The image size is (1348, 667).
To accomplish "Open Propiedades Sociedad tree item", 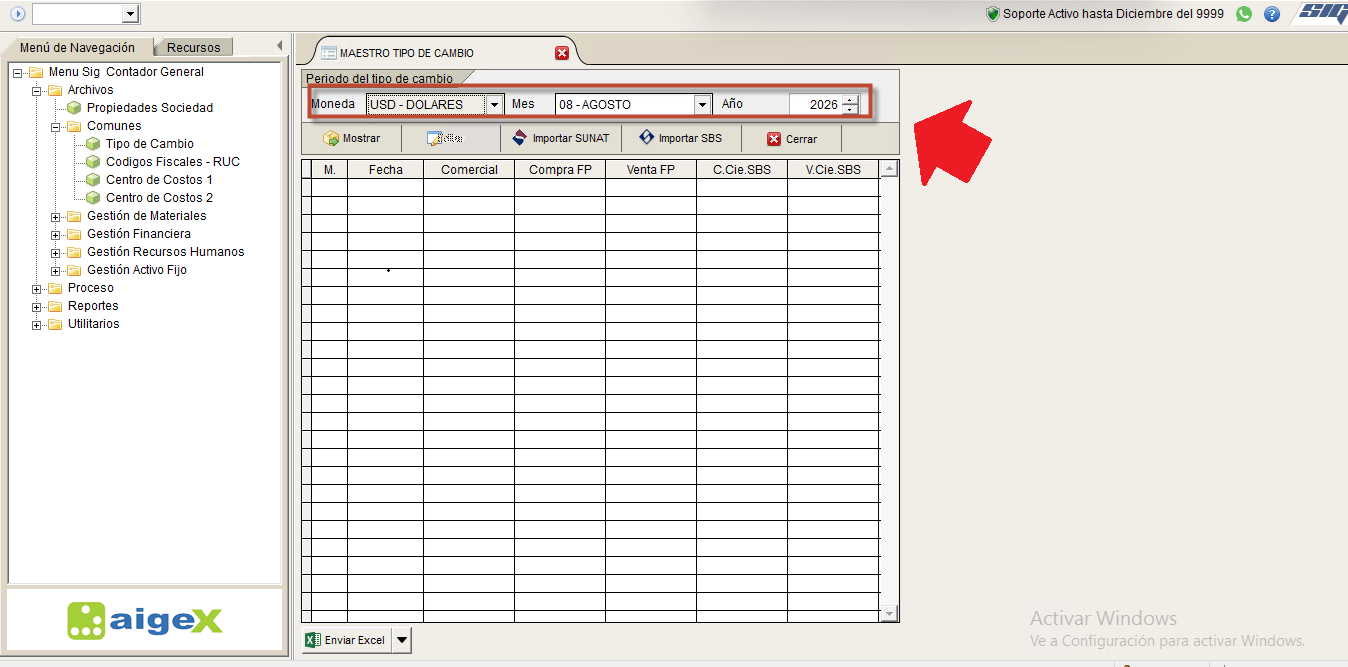I will click(x=150, y=108).
